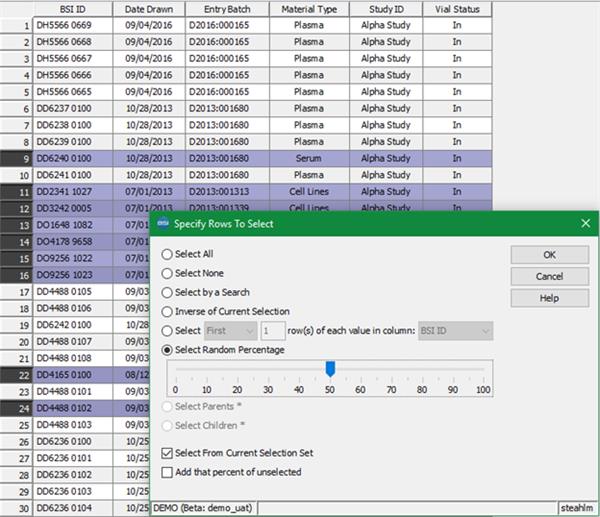Click cell DO1648 1082

click(x=73, y=225)
